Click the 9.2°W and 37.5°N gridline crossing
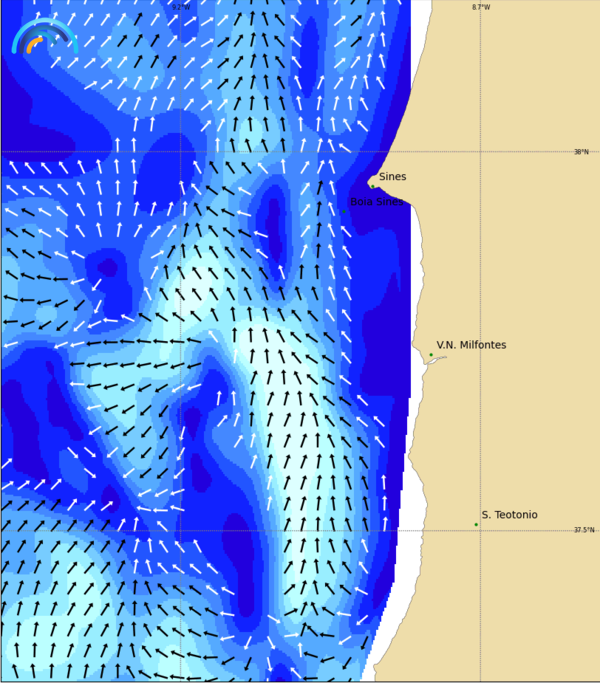The width and height of the screenshot is (600, 683). pos(180,530)
